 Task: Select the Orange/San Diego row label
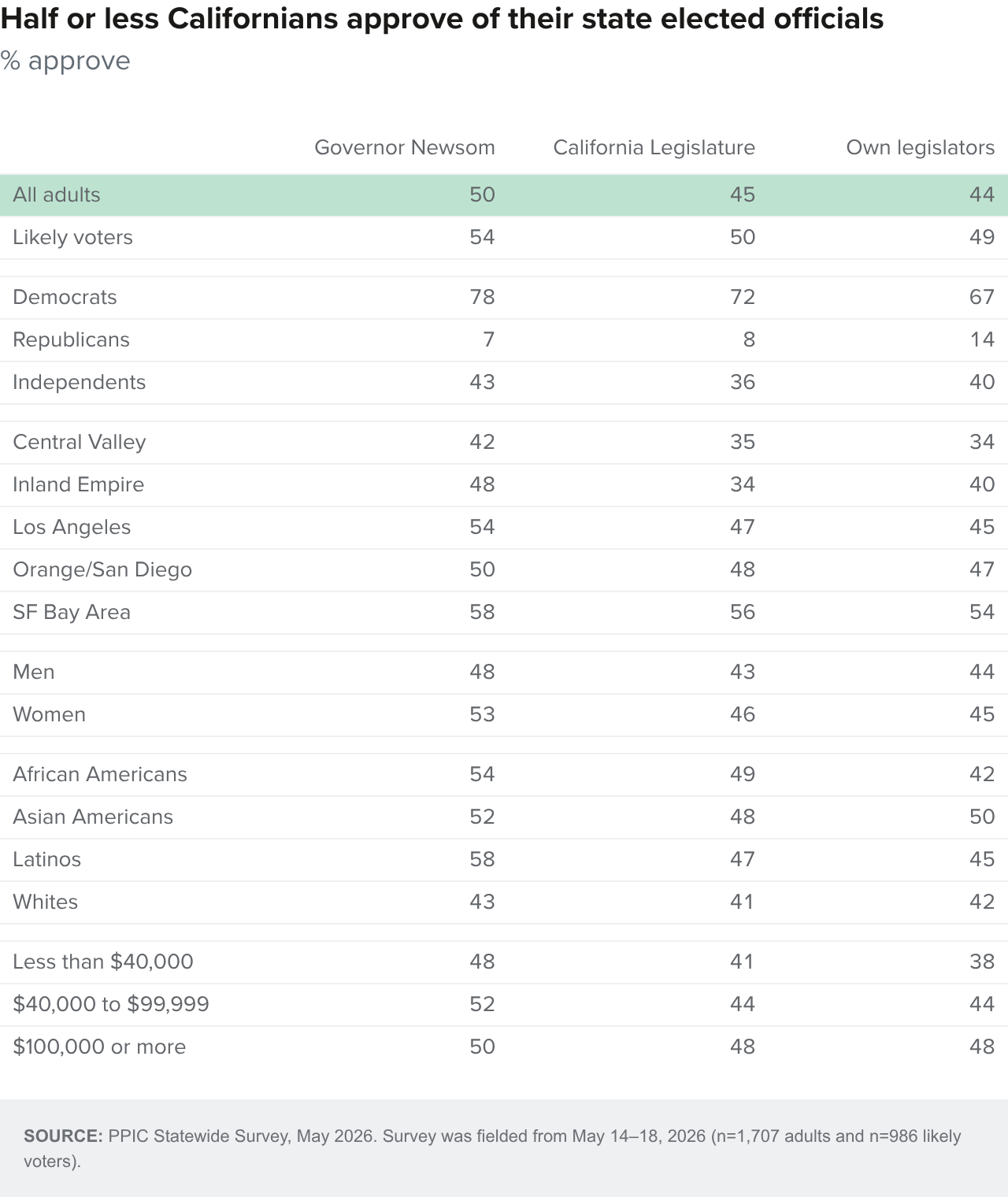pos(102,569)
